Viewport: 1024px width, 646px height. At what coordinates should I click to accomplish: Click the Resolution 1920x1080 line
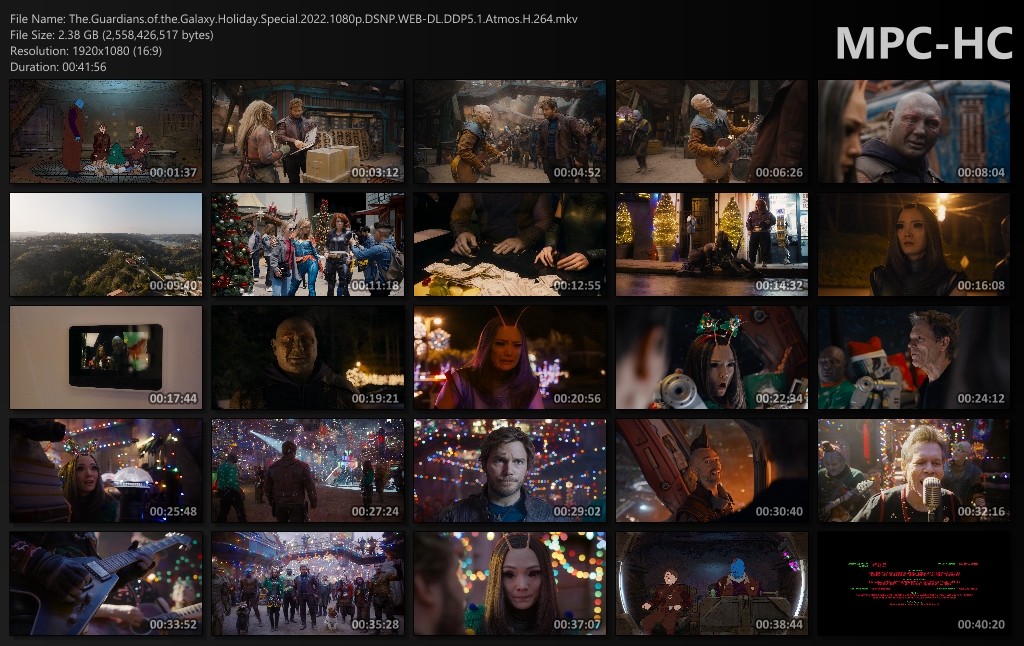coord(86,51)
